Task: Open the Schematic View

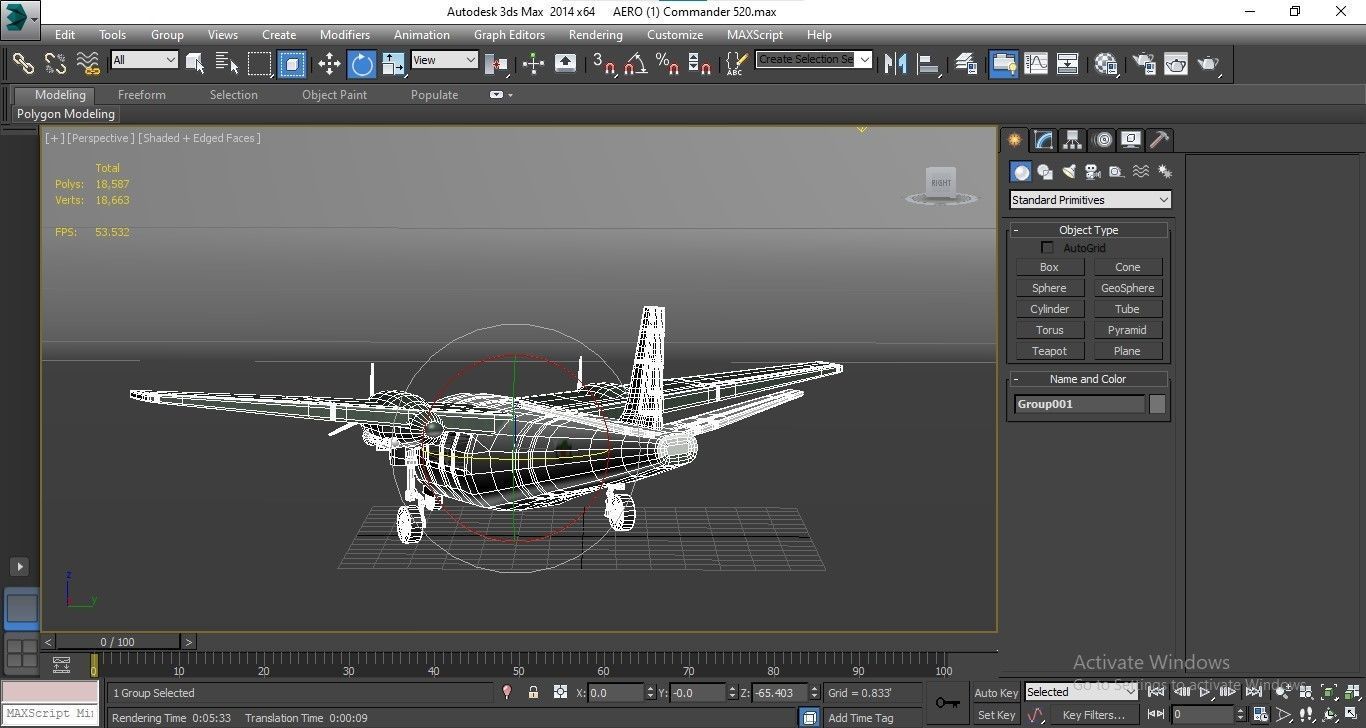Action: (x=1068, y=64)
